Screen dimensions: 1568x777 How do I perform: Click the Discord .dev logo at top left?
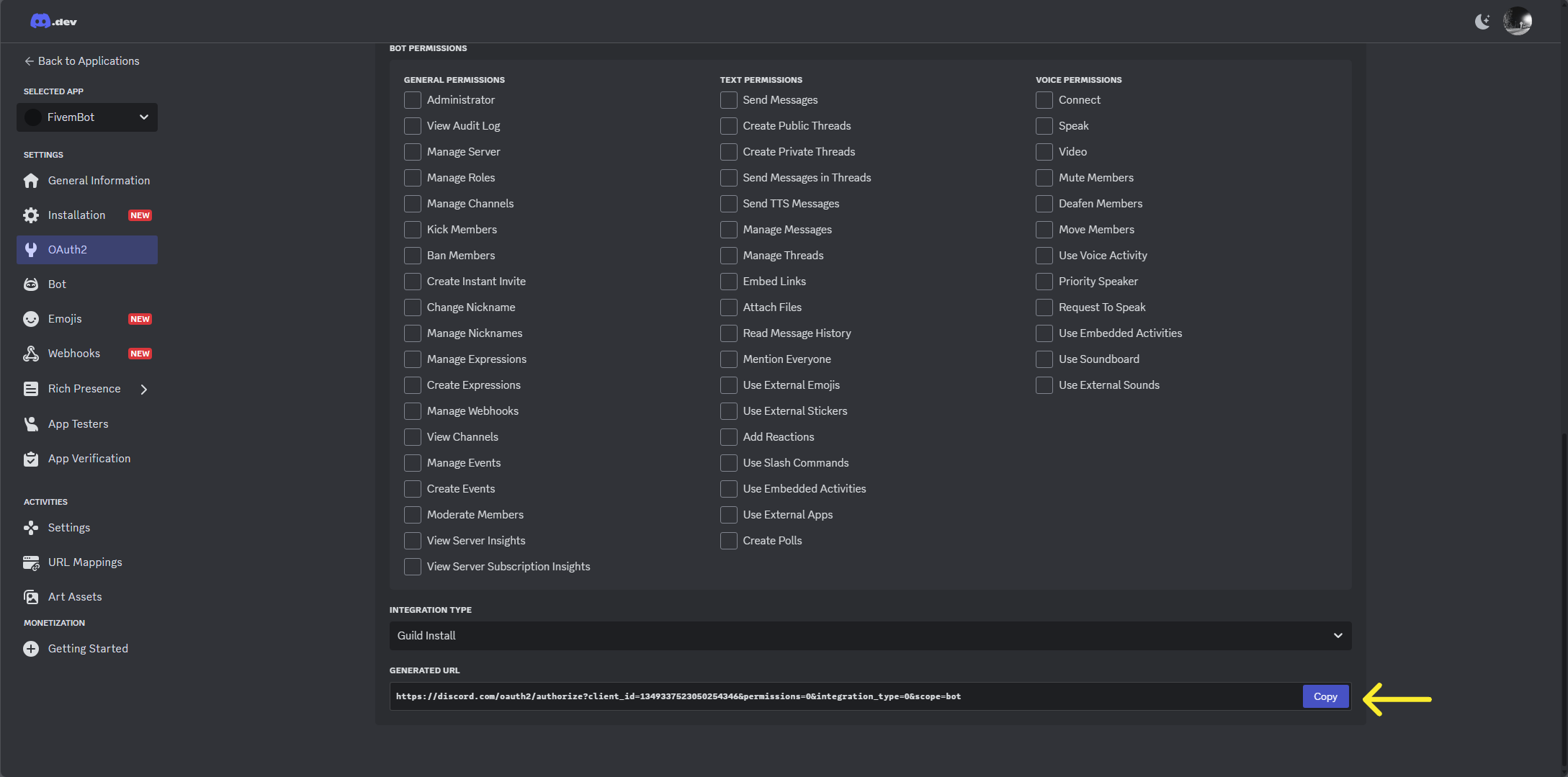coord(53,21)
